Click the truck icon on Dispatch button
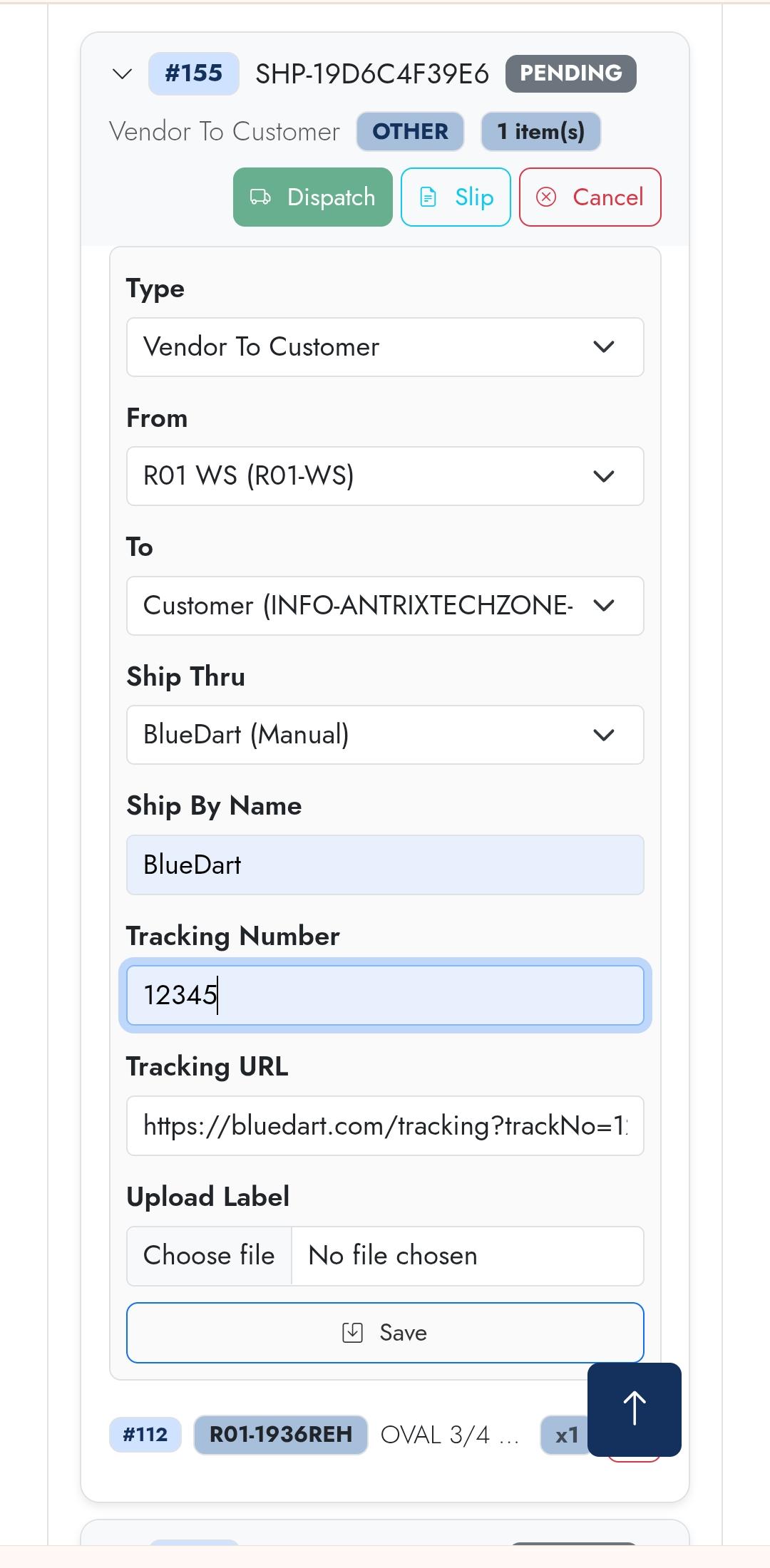This screenshot has width=770, height=1568. click(x=261, y=197)
